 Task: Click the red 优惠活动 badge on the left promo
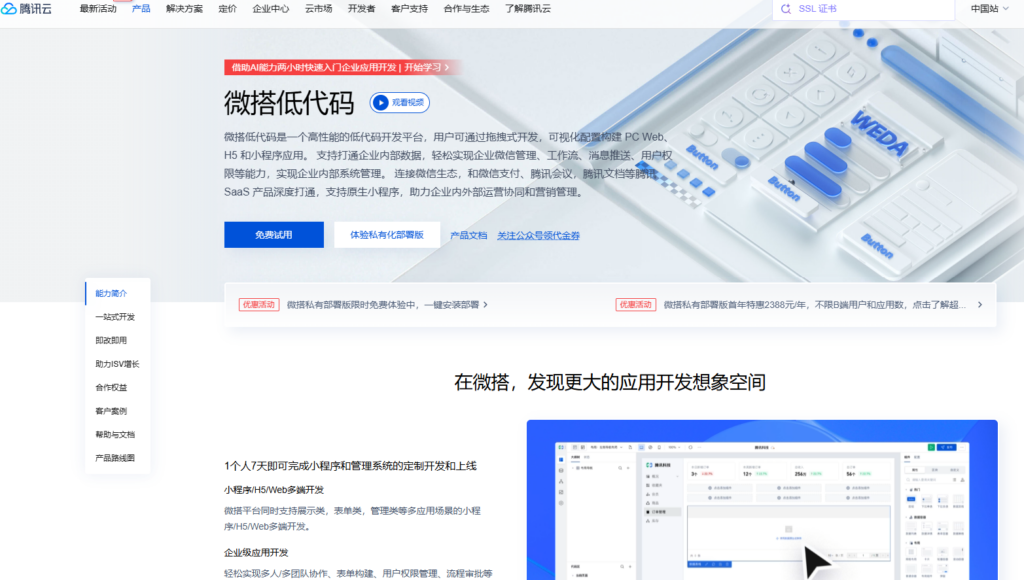click(258, 304)
